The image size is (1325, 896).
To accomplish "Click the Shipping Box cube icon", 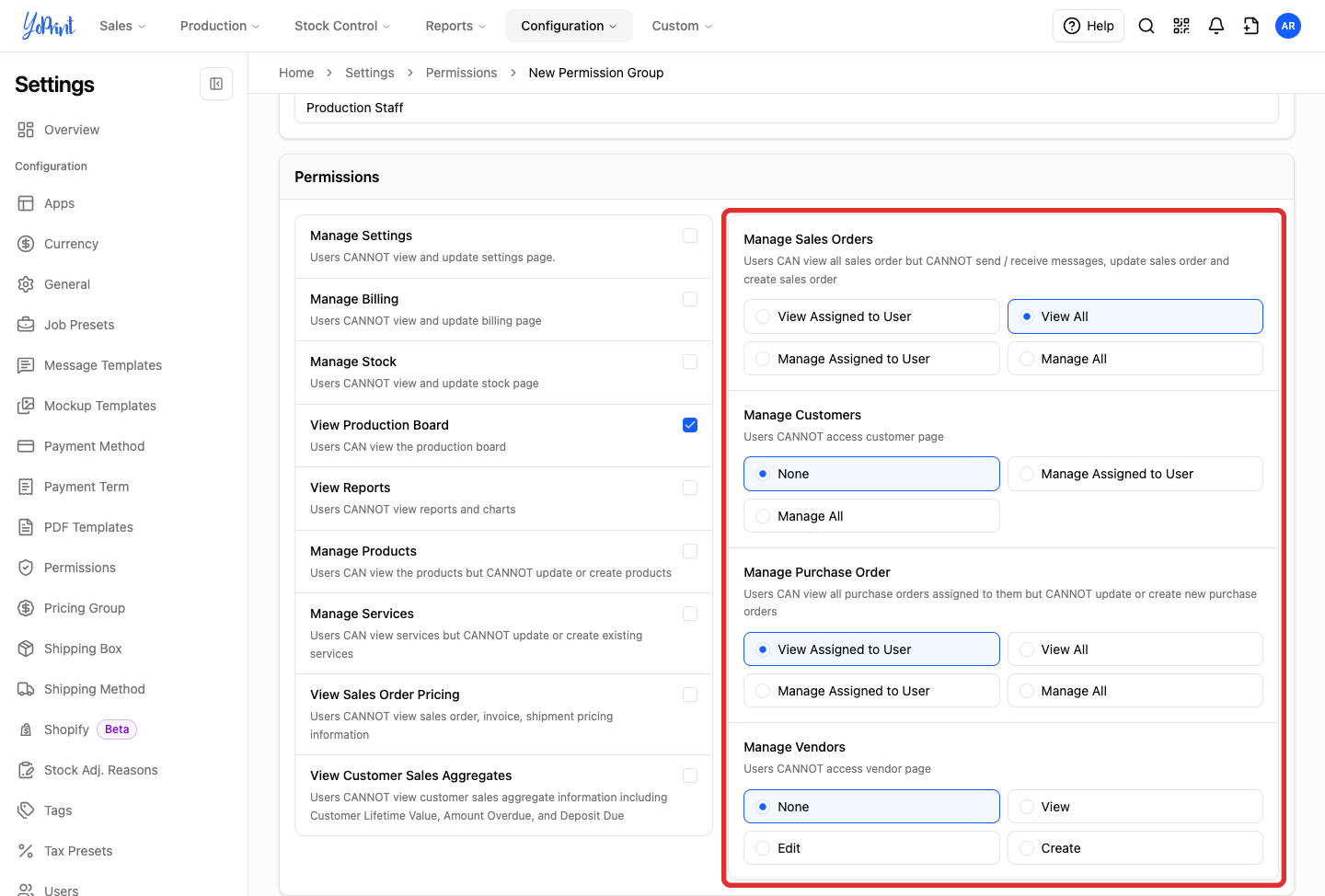I will (x=26, y=649).
